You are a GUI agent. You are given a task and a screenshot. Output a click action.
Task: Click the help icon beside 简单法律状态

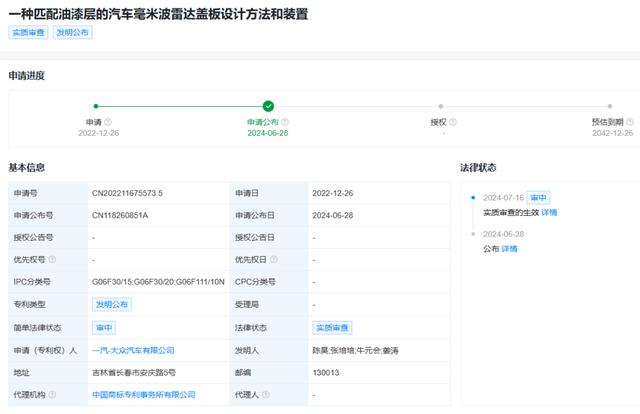click(68, 328)
